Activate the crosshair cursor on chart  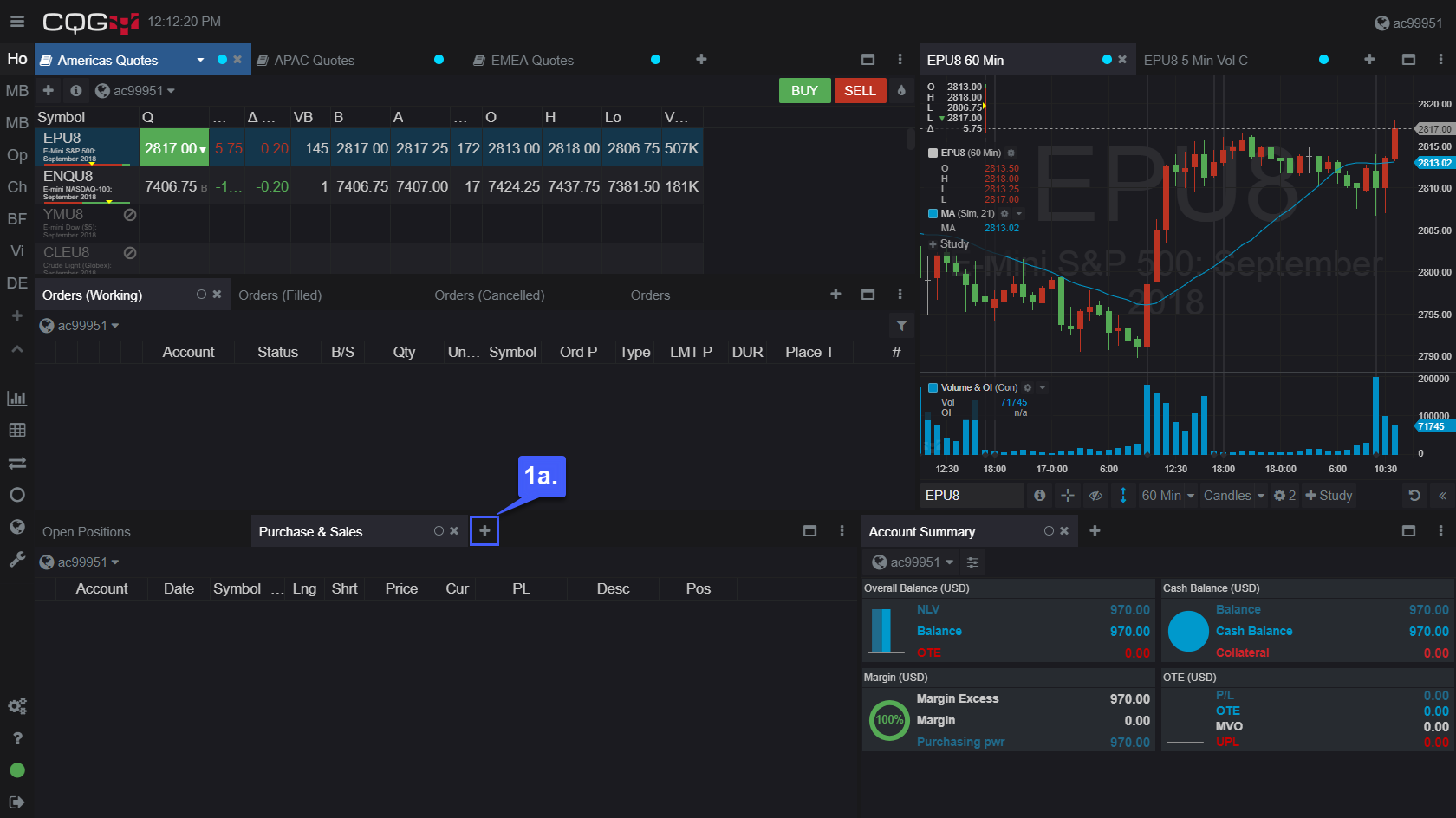(x=1068, y=496)
